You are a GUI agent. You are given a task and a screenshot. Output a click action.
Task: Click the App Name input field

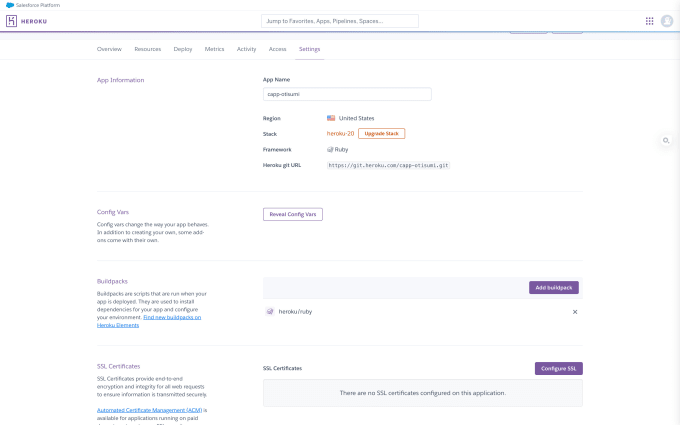347,94
